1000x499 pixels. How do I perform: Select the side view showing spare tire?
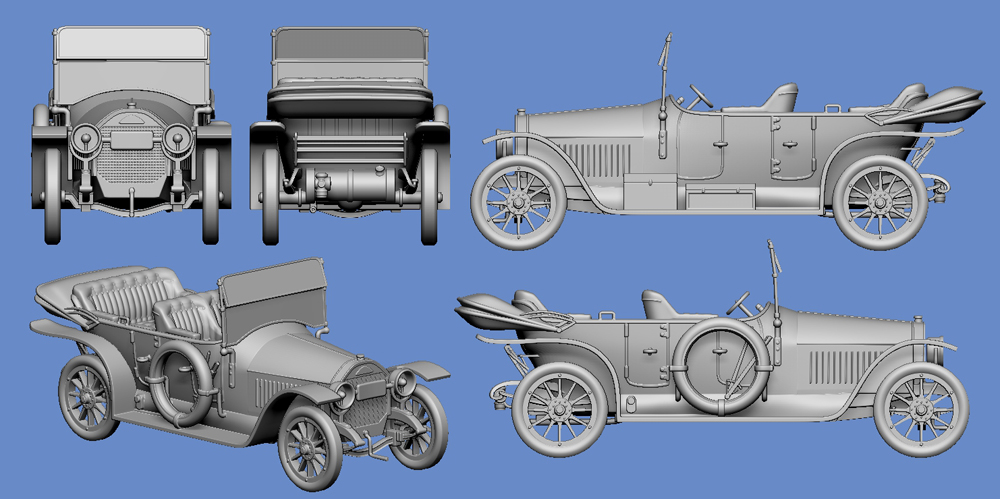click(x=712, y=348)
